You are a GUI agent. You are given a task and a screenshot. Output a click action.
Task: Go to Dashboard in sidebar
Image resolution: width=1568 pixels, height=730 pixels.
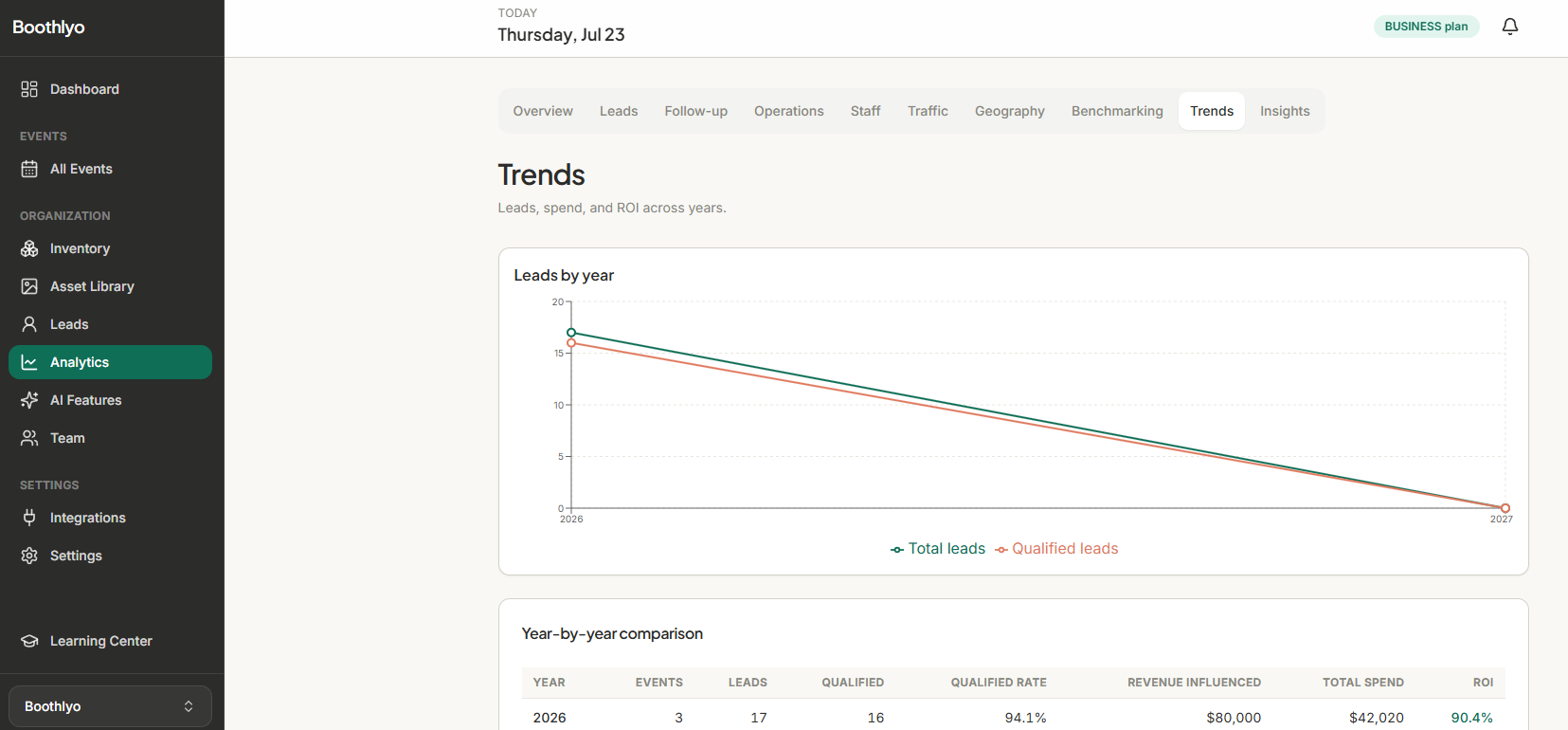click(x=110, y=89)
